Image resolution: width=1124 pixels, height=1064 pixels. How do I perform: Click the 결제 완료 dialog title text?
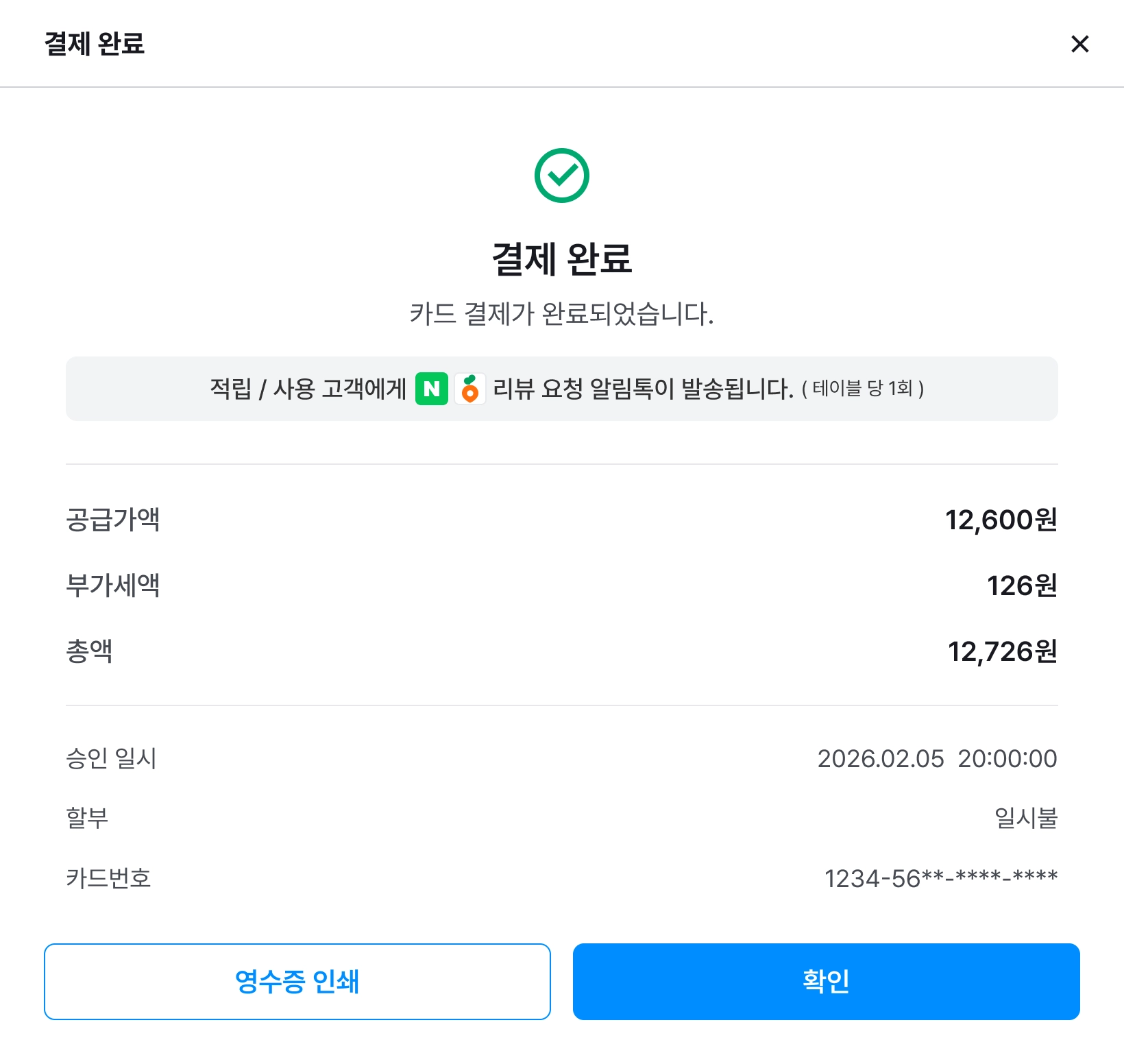95,44
